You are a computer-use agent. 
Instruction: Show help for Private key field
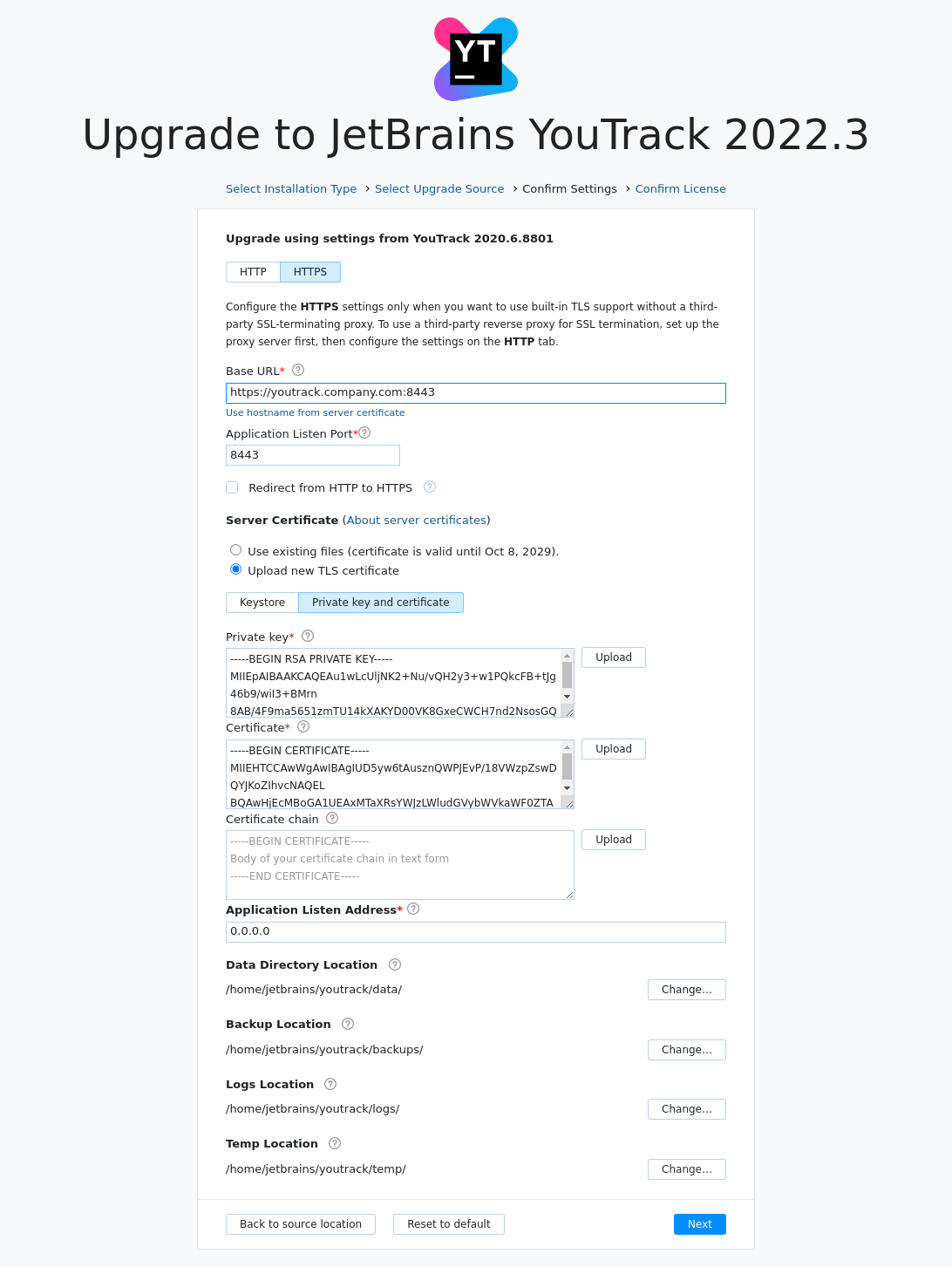point(308,636)
